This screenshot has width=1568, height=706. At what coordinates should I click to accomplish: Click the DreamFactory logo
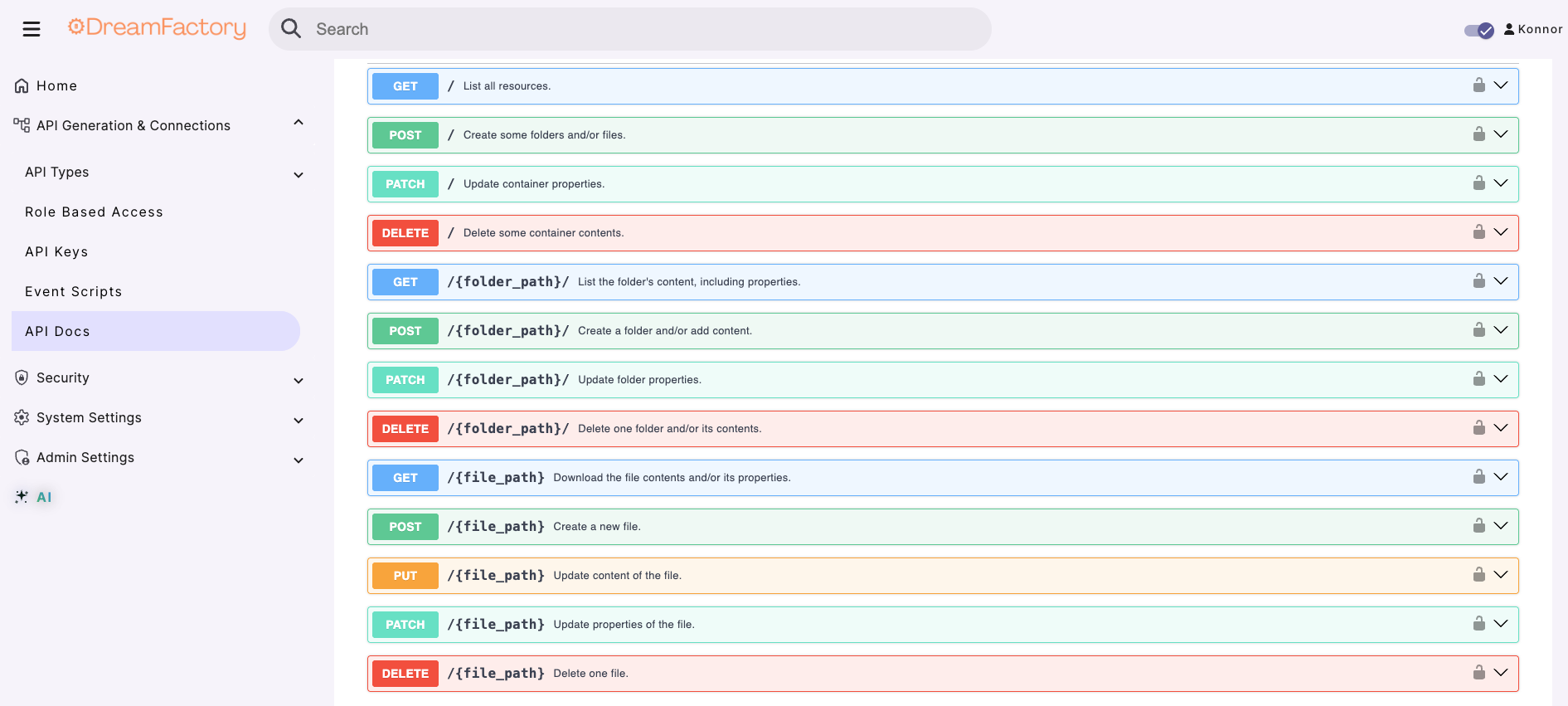(x=157, y=28)
